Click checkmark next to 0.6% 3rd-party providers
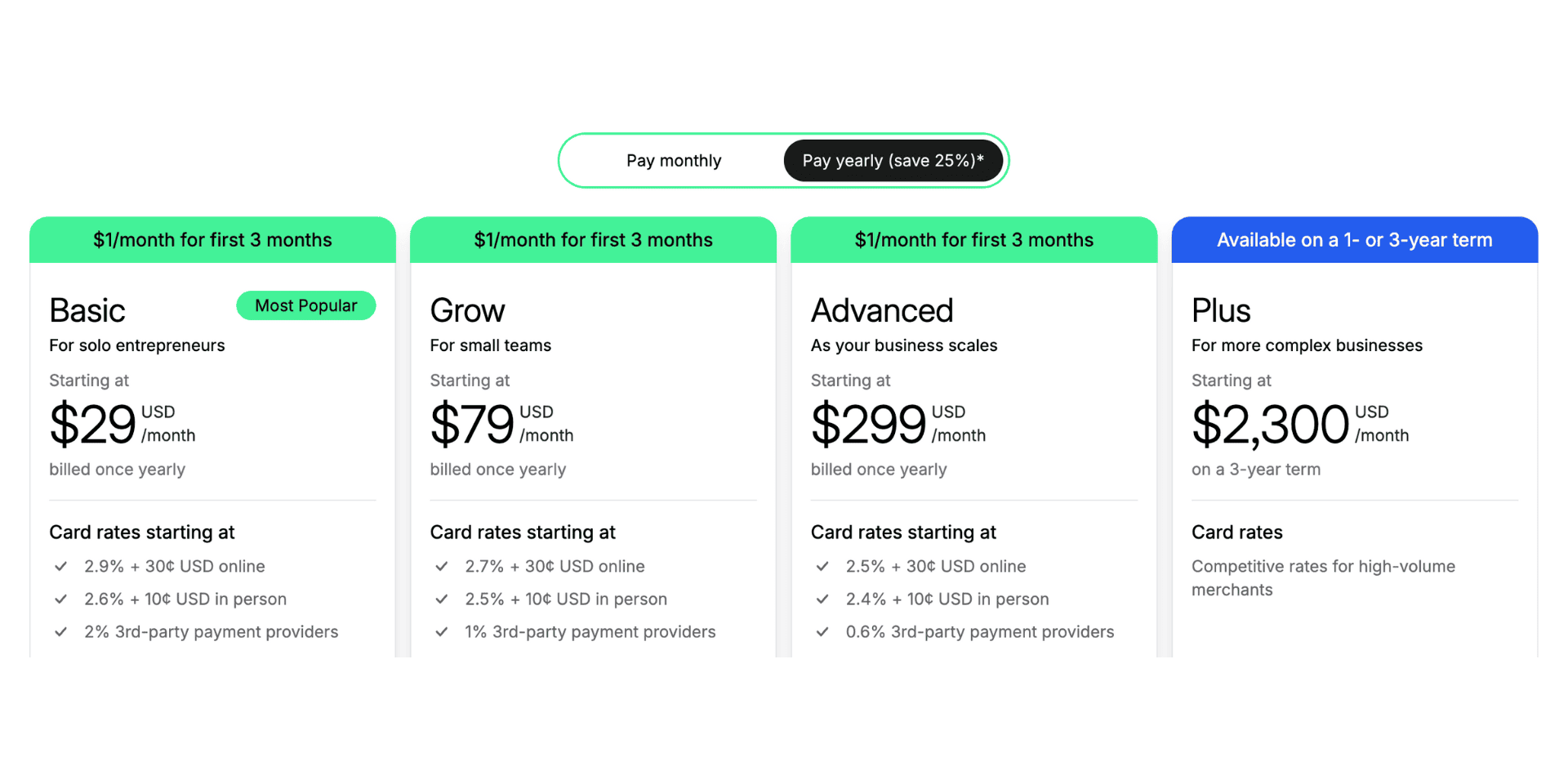Image resolution: width=1568 pixels, height=784 pixels. coord(822,631)
